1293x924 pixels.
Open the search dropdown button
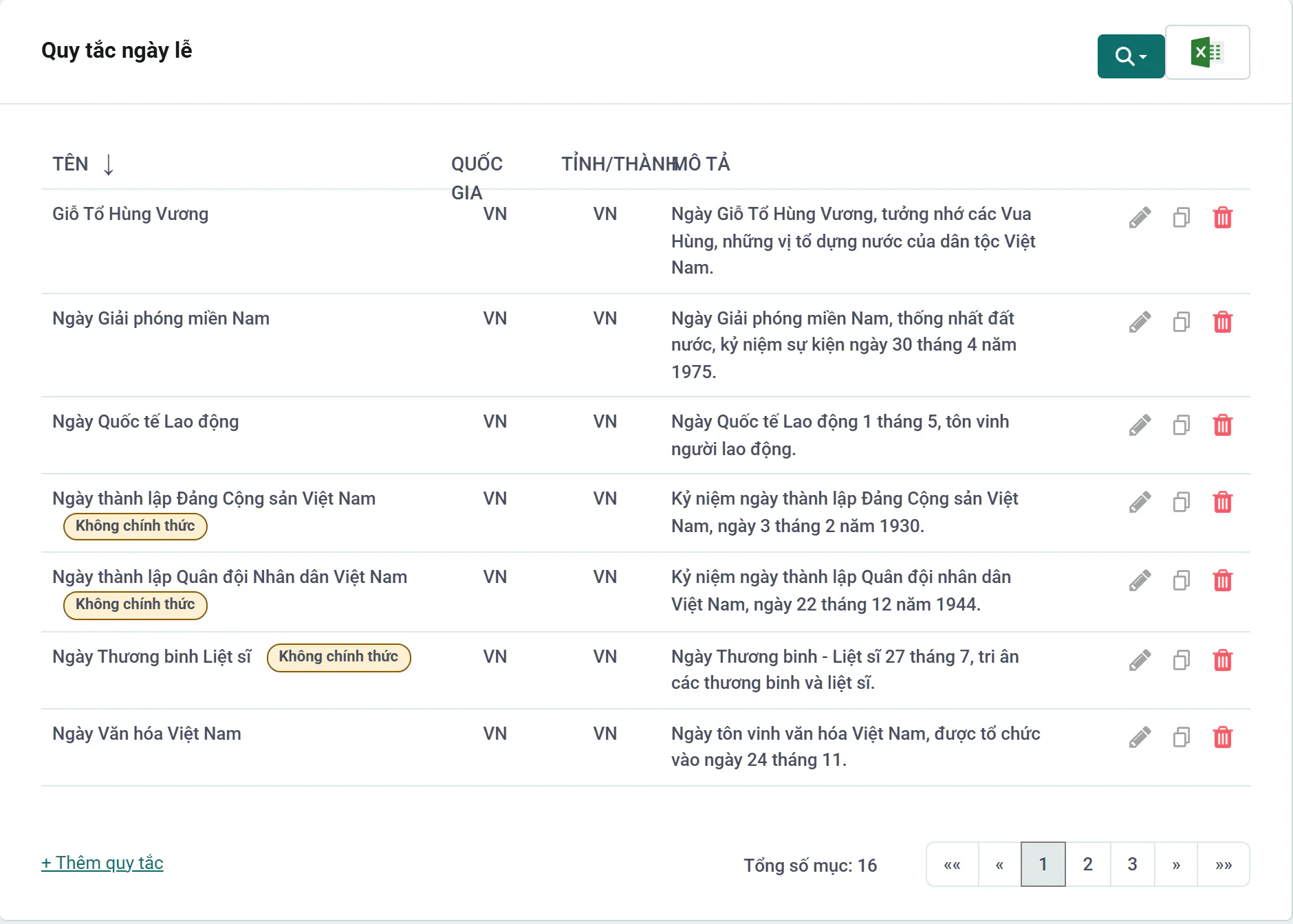point(1131,56)
